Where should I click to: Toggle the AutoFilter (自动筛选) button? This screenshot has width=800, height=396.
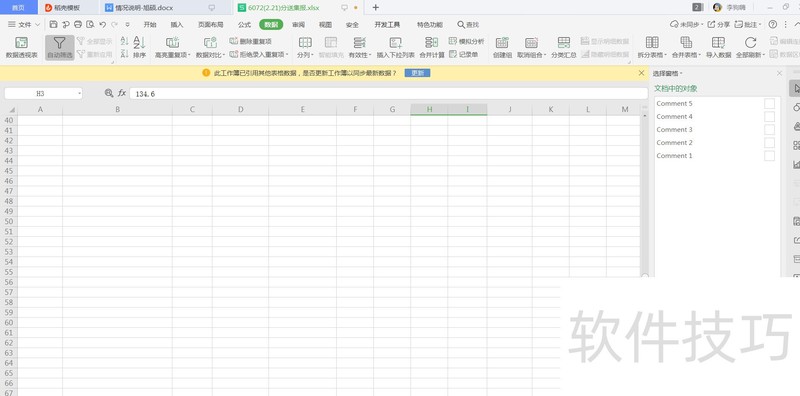[60, 47]
